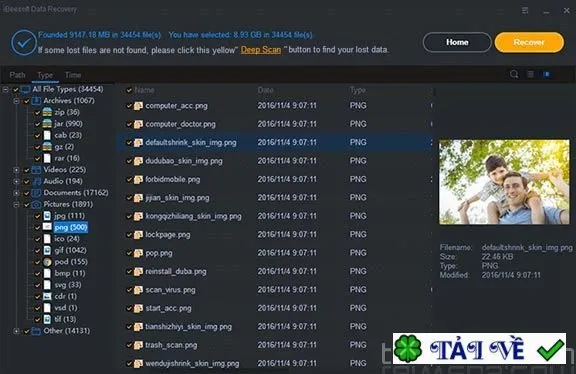Image resolution: width=576 pixels, height=374 pixels.
Task: Select the tianshizhiyi_skin_img.png file row
Action: click(x=274, y=327)
